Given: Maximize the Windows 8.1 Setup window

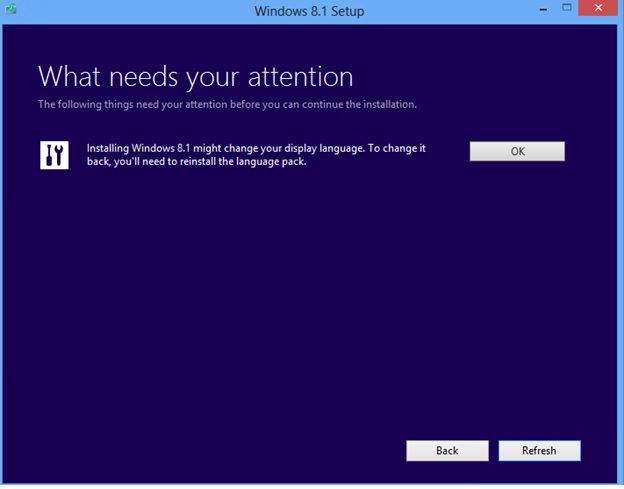Looking at the screenshot, I should pyautogui.click(x=567, y=8).
